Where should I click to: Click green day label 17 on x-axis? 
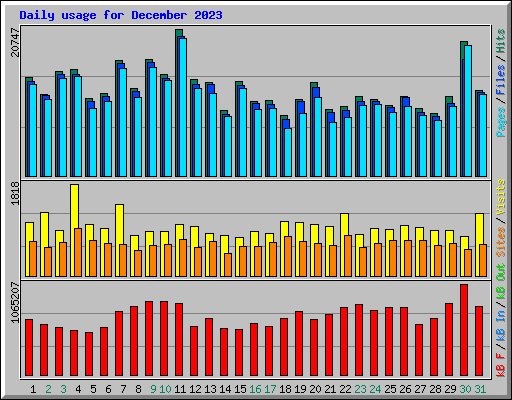click(x=270, y=389)
